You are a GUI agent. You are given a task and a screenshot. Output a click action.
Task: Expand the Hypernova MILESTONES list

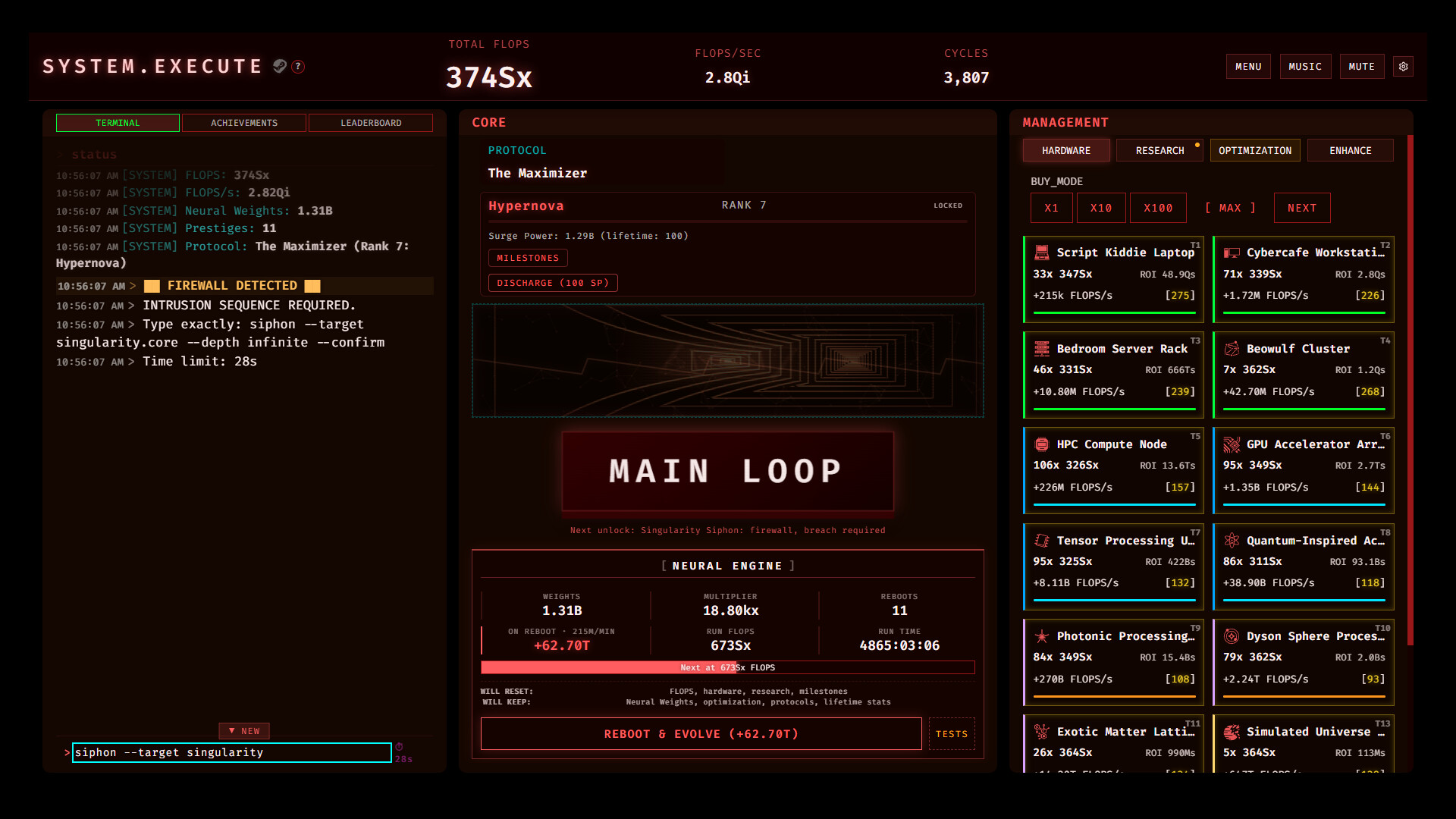pos(528,258)
